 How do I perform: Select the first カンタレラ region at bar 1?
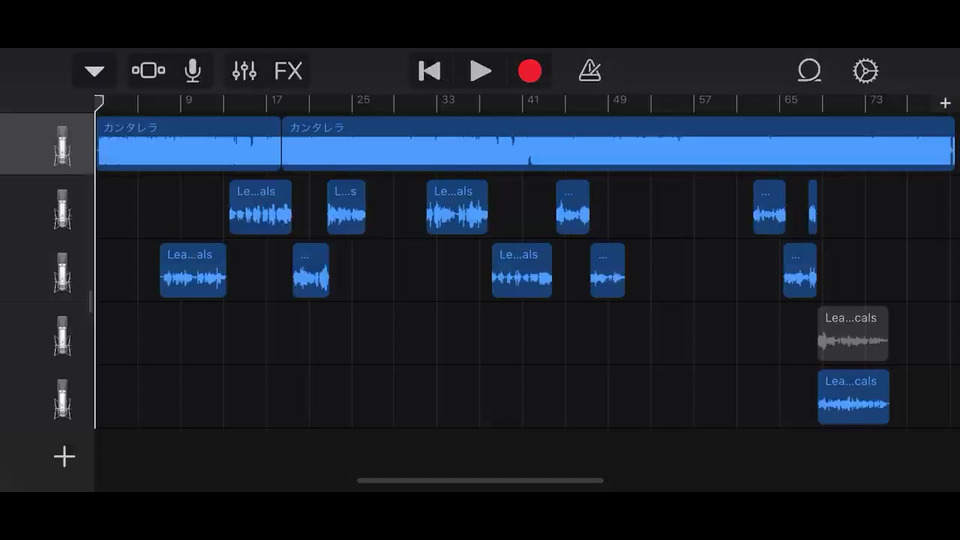189,143
